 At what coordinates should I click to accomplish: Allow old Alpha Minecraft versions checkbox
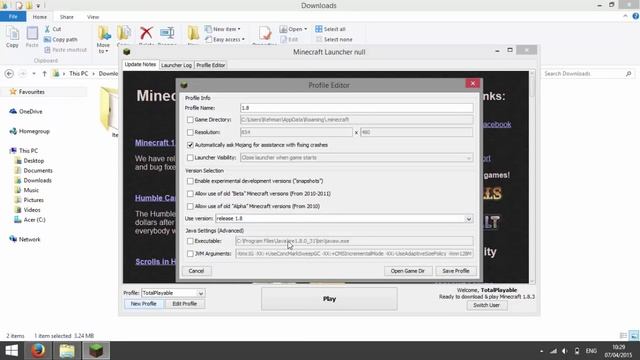(190, 206)
